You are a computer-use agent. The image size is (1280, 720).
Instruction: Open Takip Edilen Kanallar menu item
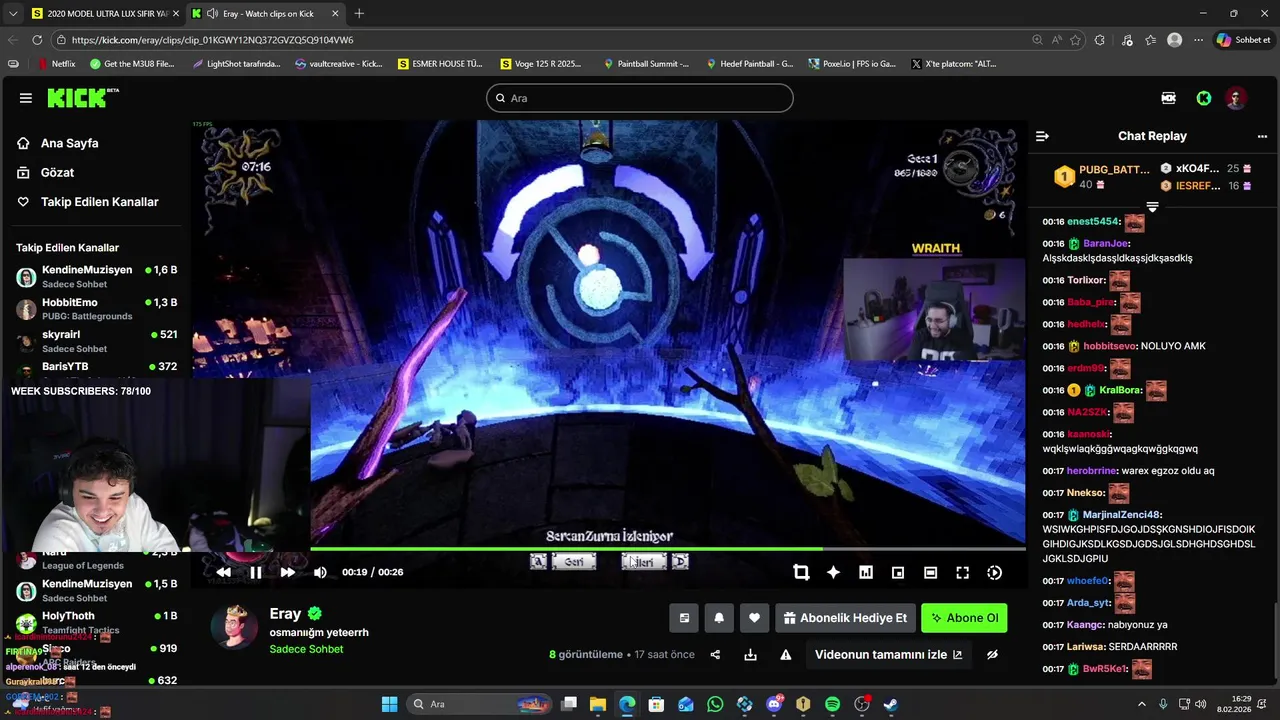(x=99, y=201)
